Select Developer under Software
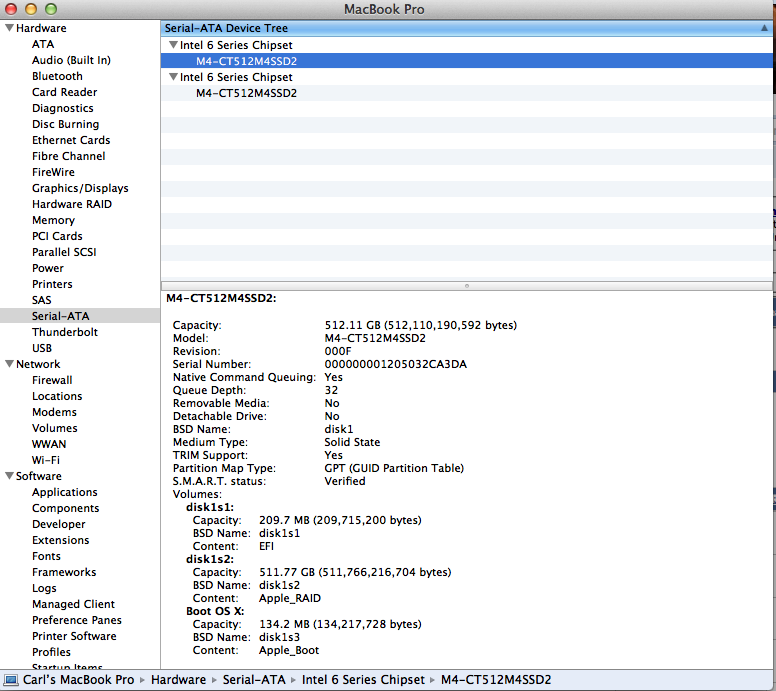This screenshot has height=691, width=776. click(x=58, y=524)
